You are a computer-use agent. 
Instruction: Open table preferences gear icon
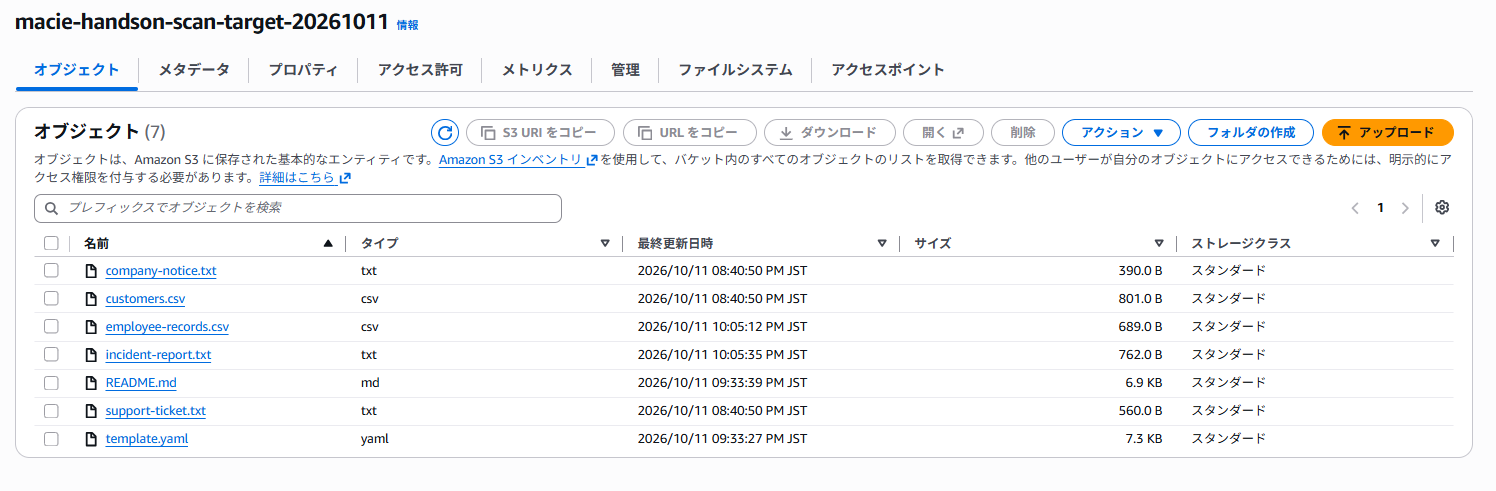tap(1442, 208)
